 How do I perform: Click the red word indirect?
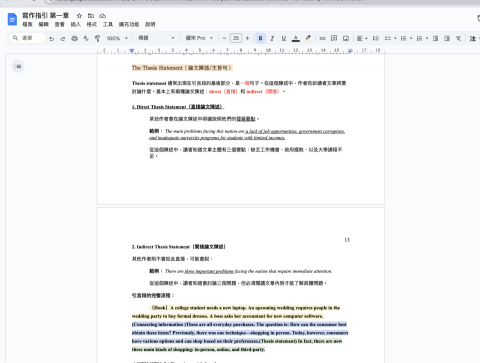[x=254, y=91]
